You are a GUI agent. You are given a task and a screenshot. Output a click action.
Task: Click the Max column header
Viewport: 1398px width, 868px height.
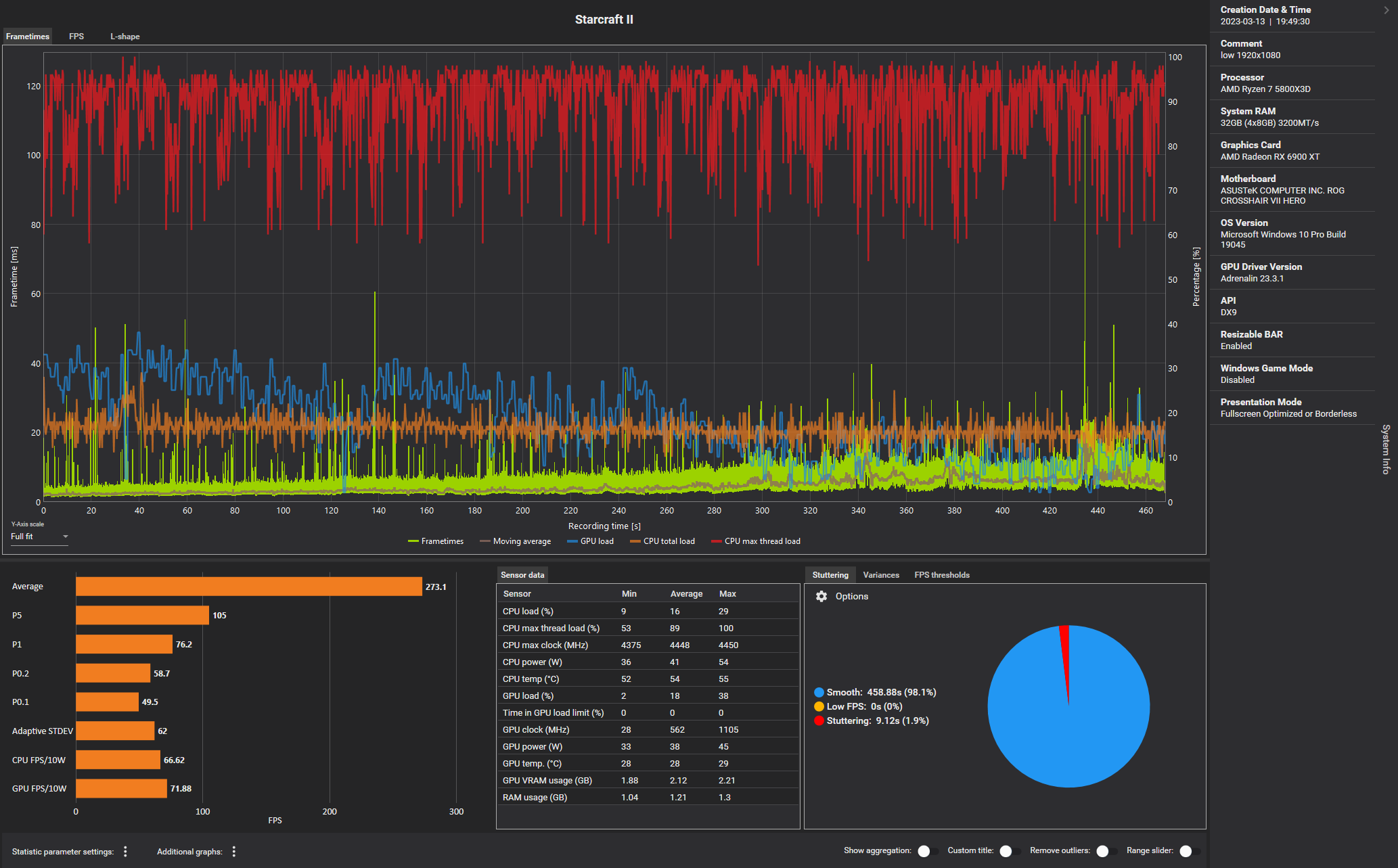727,593
